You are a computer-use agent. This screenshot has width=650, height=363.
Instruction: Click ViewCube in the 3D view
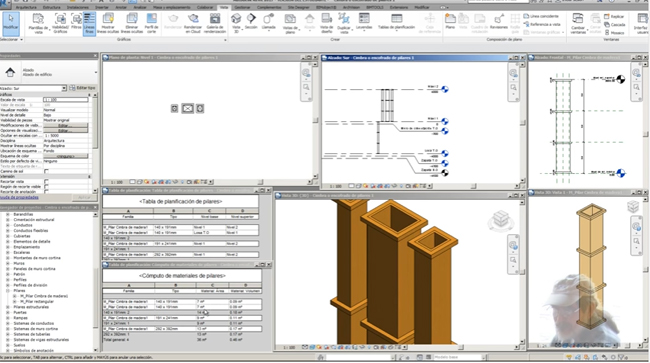(501, 219)
